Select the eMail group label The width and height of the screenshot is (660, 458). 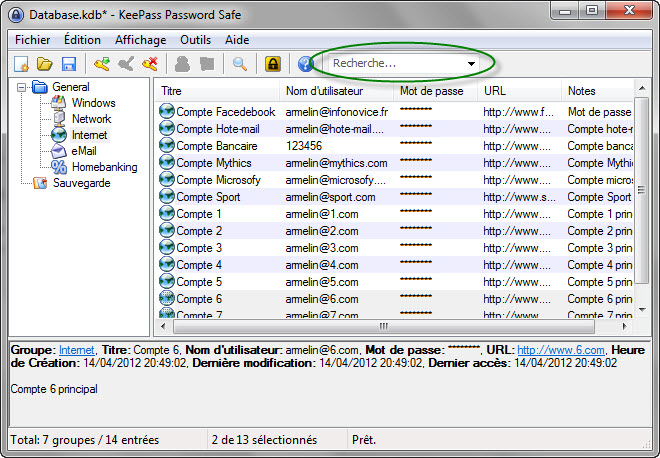point(84,151)
